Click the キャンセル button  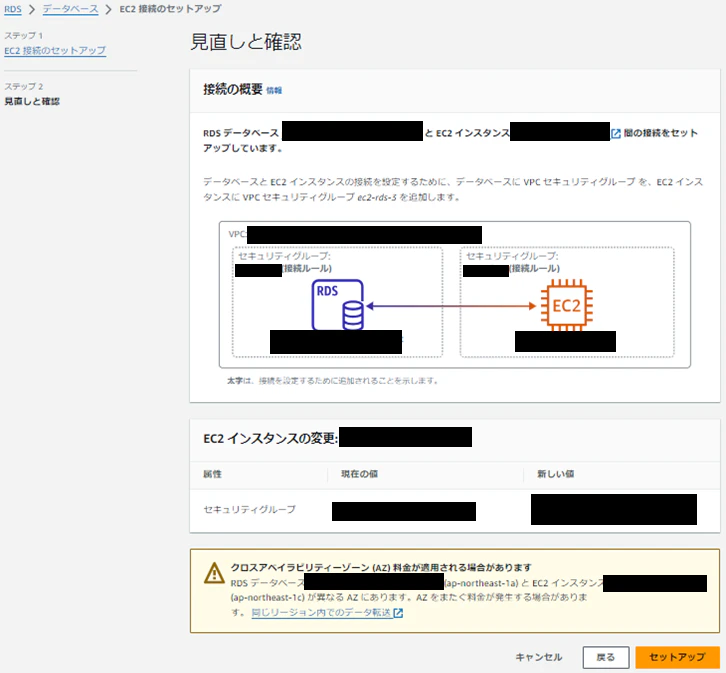pos(538,657)
